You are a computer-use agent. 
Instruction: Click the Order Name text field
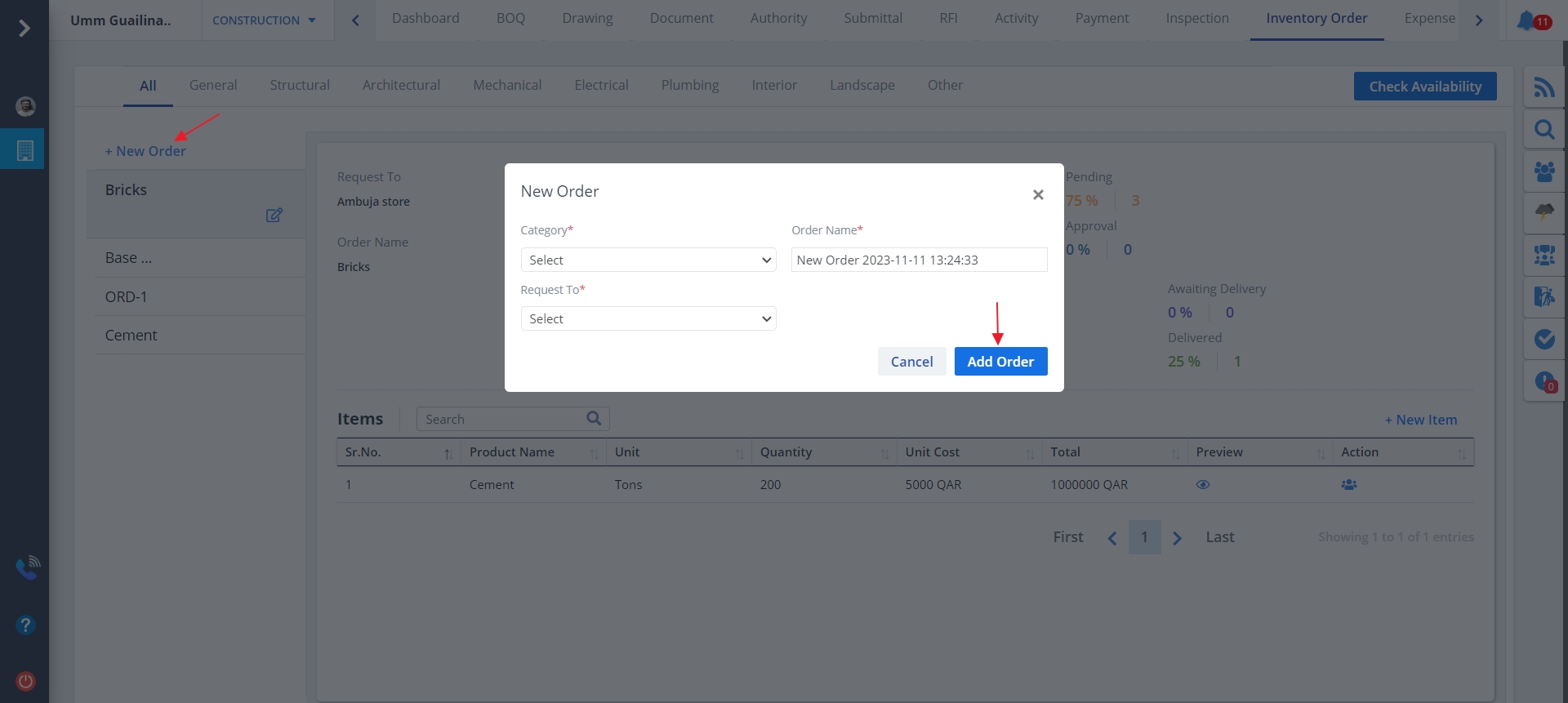[x=919, y=260]
